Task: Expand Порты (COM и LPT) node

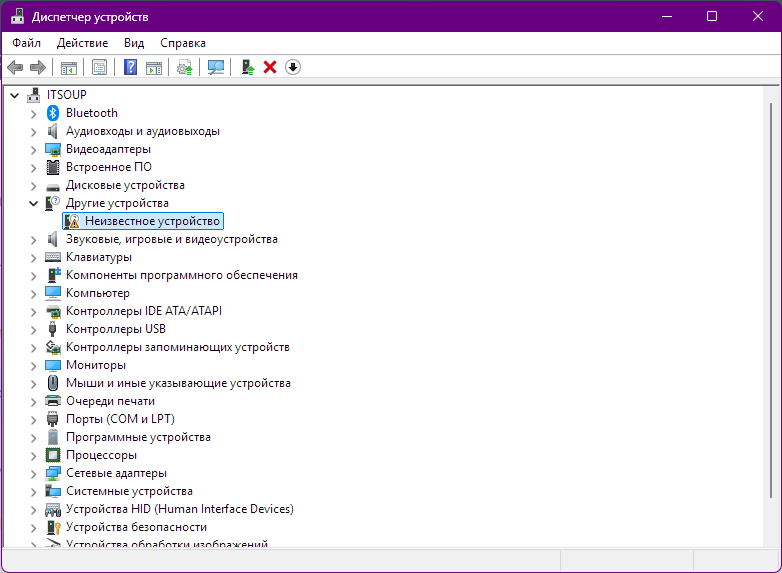Action: pyautogui.click(x=33, y=419)
